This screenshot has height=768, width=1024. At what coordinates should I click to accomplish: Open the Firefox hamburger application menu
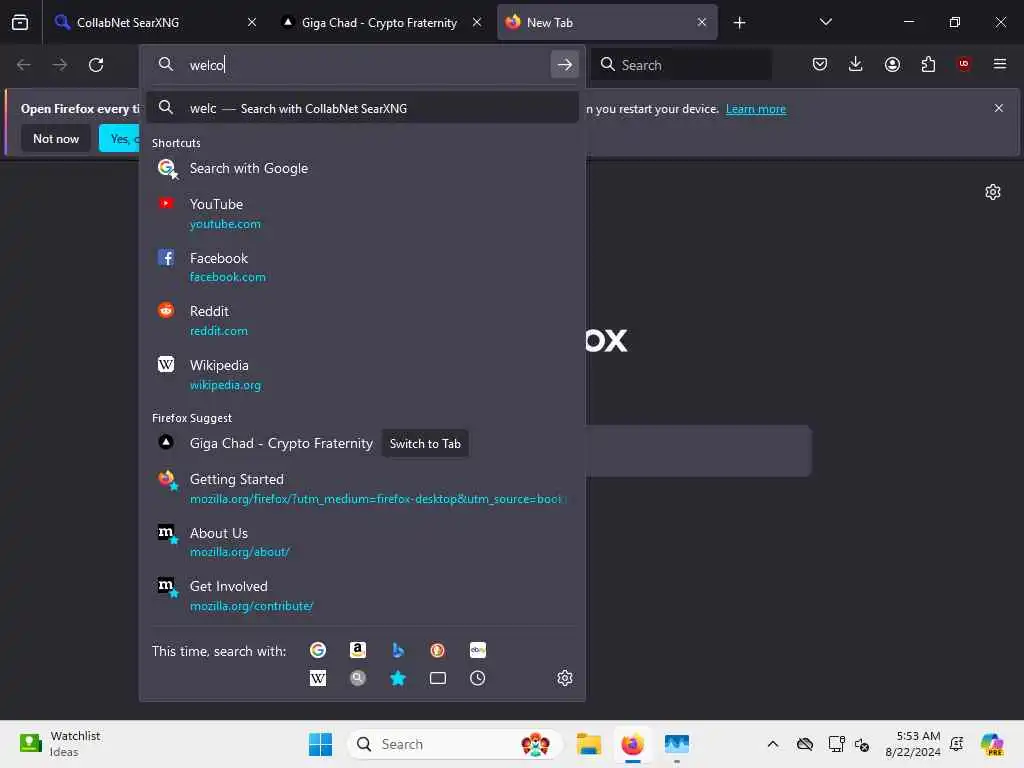click(1000, 64)
